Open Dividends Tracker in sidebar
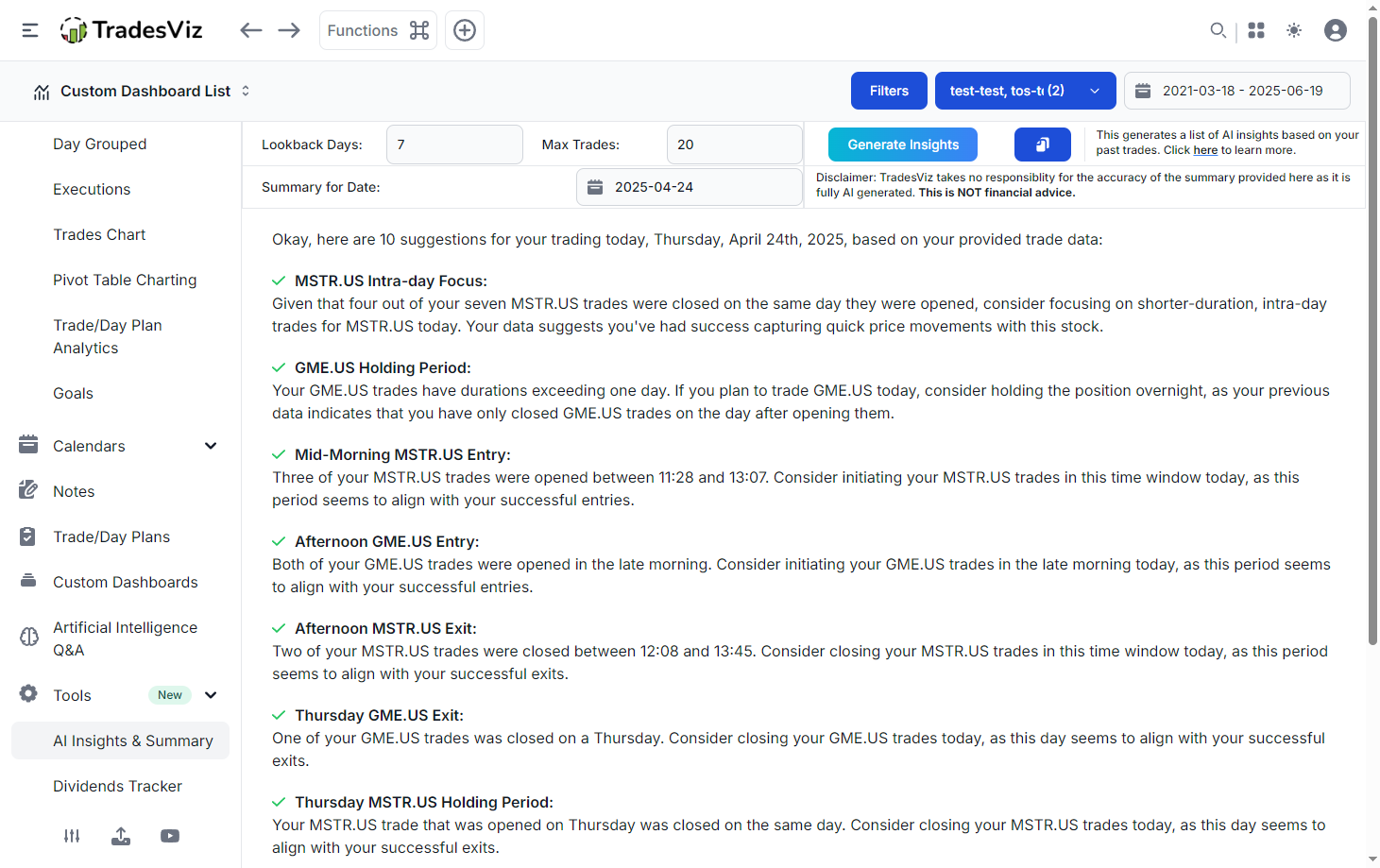Viewport: 1380px width, 868px height. (117, 786)
